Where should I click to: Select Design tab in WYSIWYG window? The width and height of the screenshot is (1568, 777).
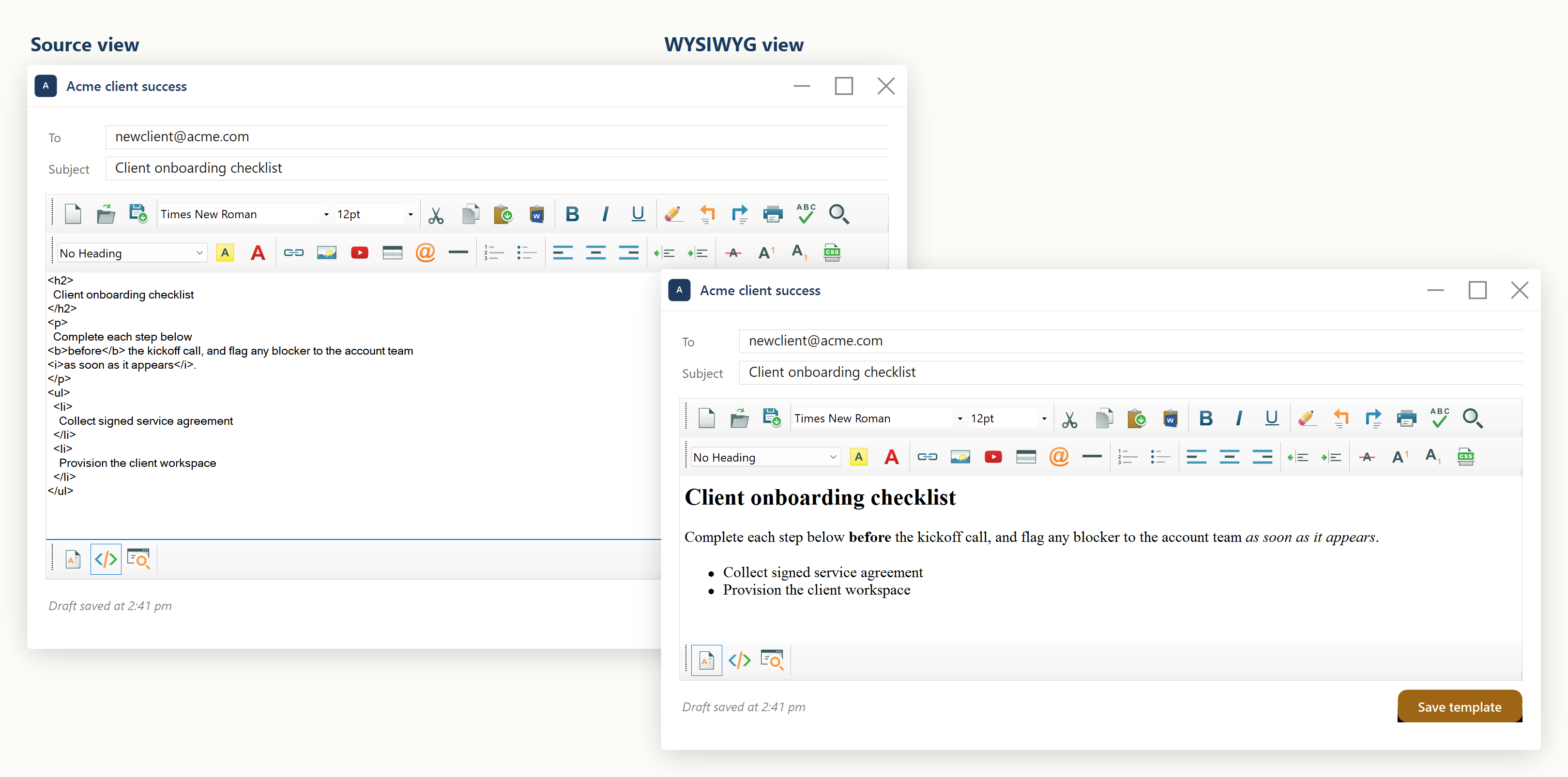click(707, 660)
